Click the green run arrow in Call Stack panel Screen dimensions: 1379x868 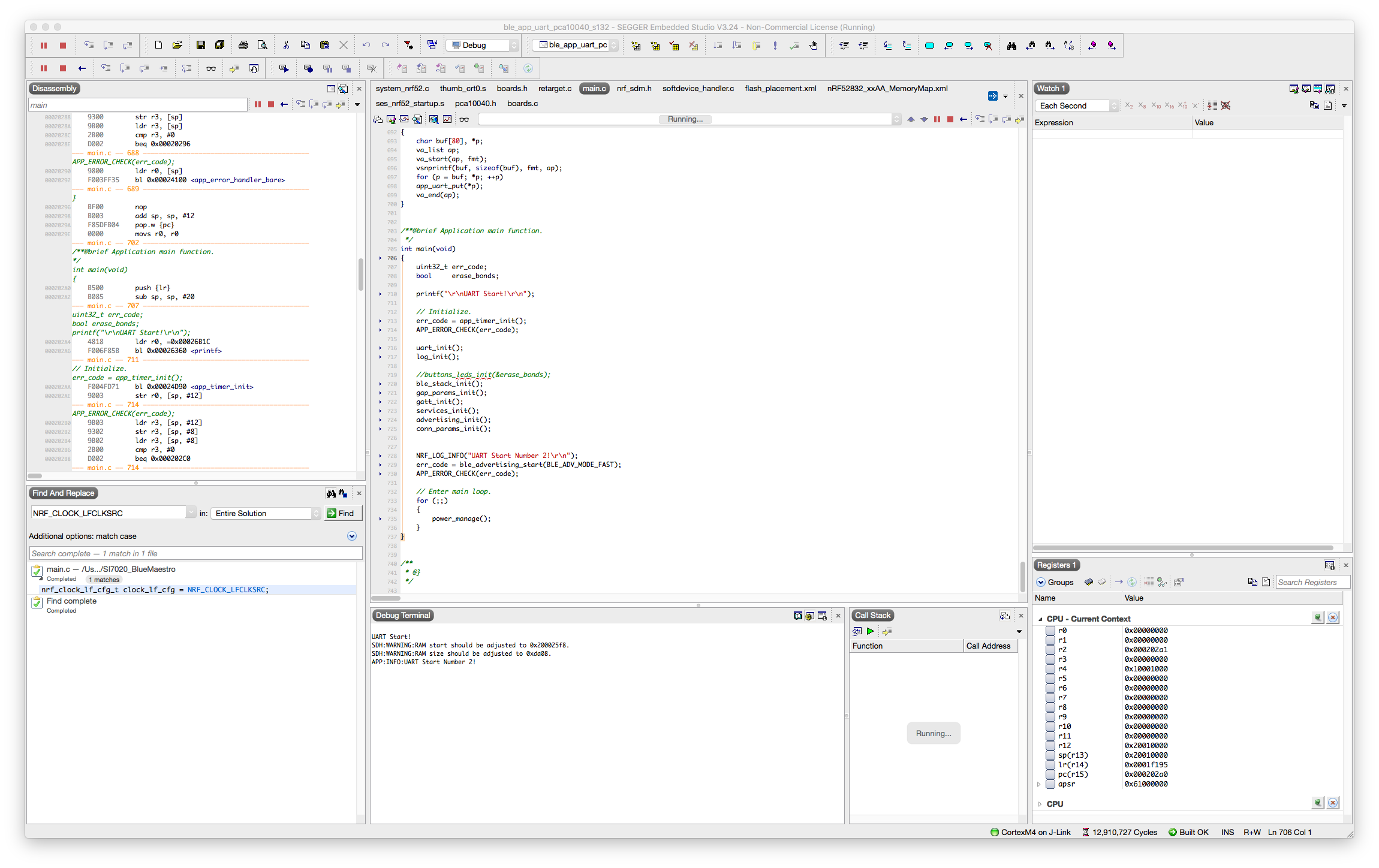(x=871, y=631)
